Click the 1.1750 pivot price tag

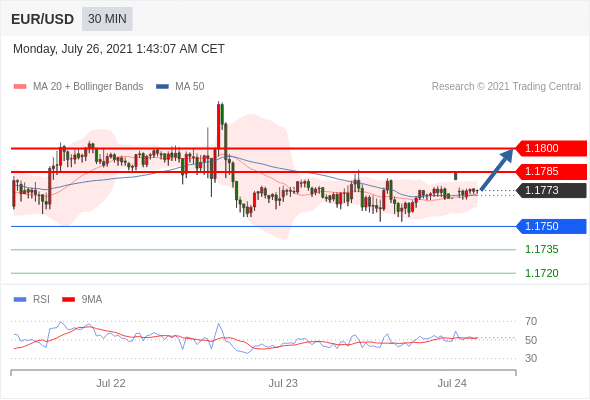(551, 227)
